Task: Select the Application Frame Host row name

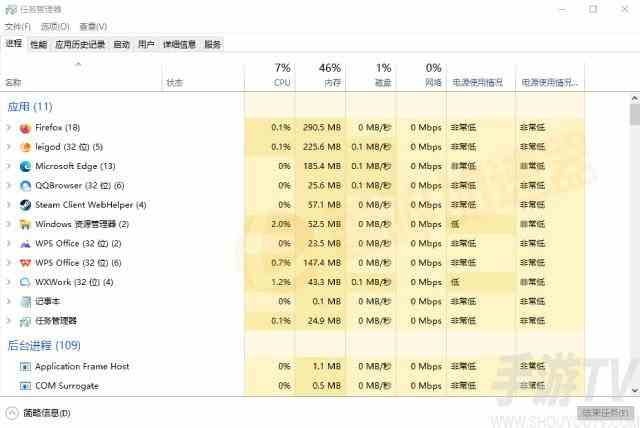Action: point(82,366)
